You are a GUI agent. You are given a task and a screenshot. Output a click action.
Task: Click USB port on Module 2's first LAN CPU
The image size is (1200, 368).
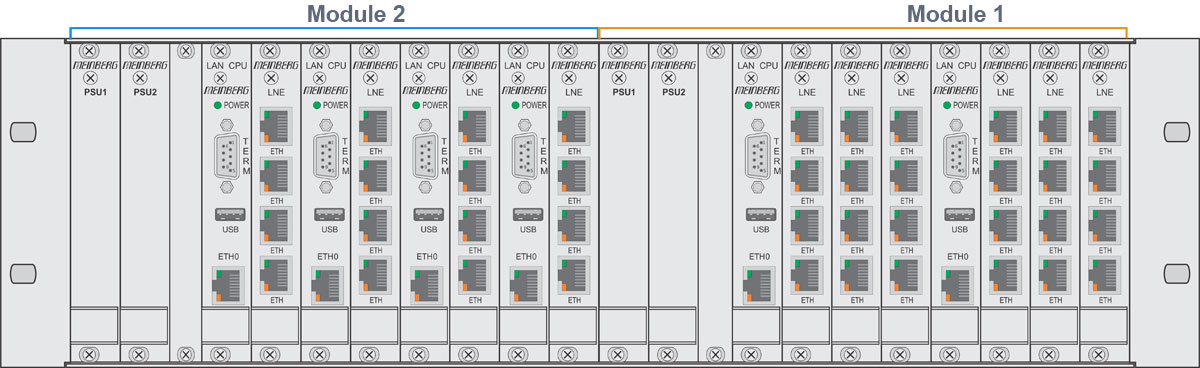coord(229,214)
